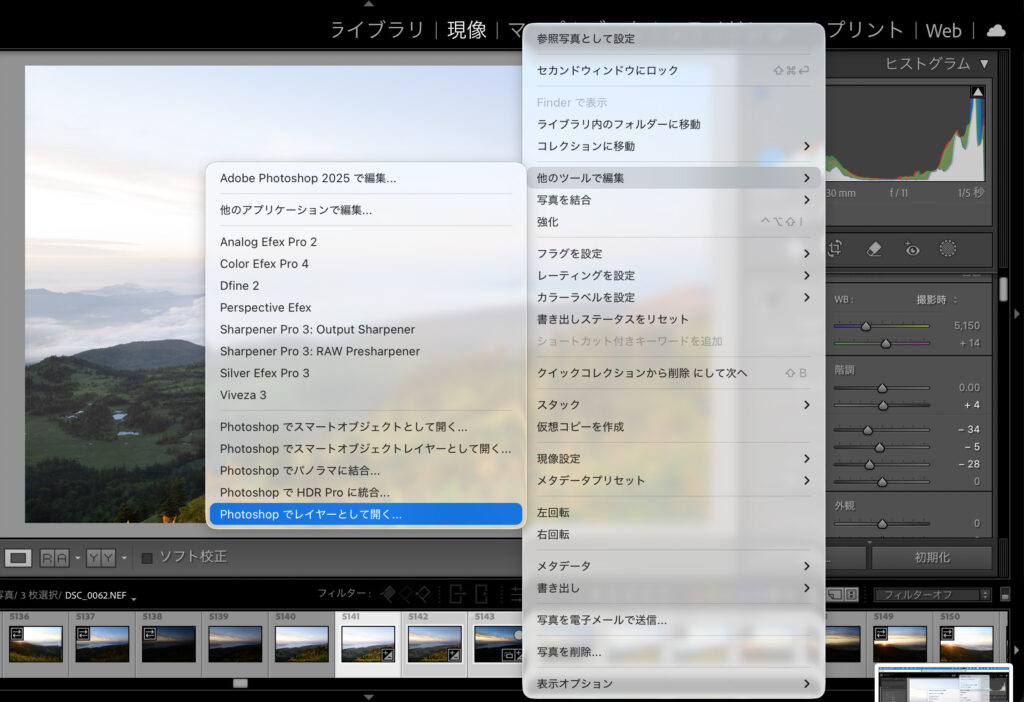Click the YY before/after view button
Image resolution: width=1024 pixels, height=702 pixels.
click(100, 557)
